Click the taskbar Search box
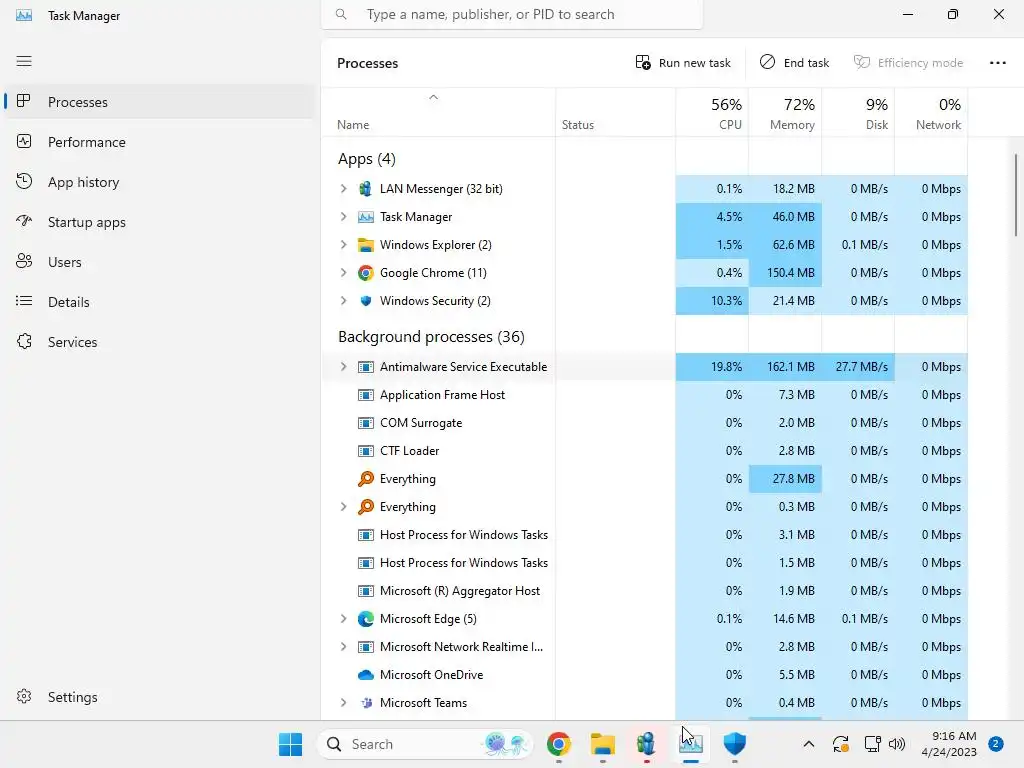Viewport: 1024px width, 768px height. click(x=425, y=744)
